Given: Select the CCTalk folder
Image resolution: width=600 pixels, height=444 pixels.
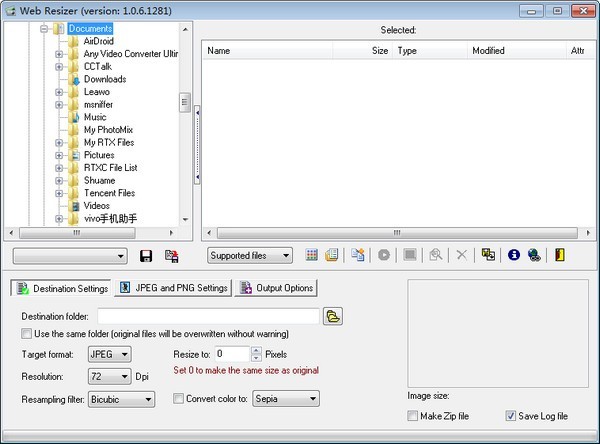Looking at the screenshot, I should point(98,67).
